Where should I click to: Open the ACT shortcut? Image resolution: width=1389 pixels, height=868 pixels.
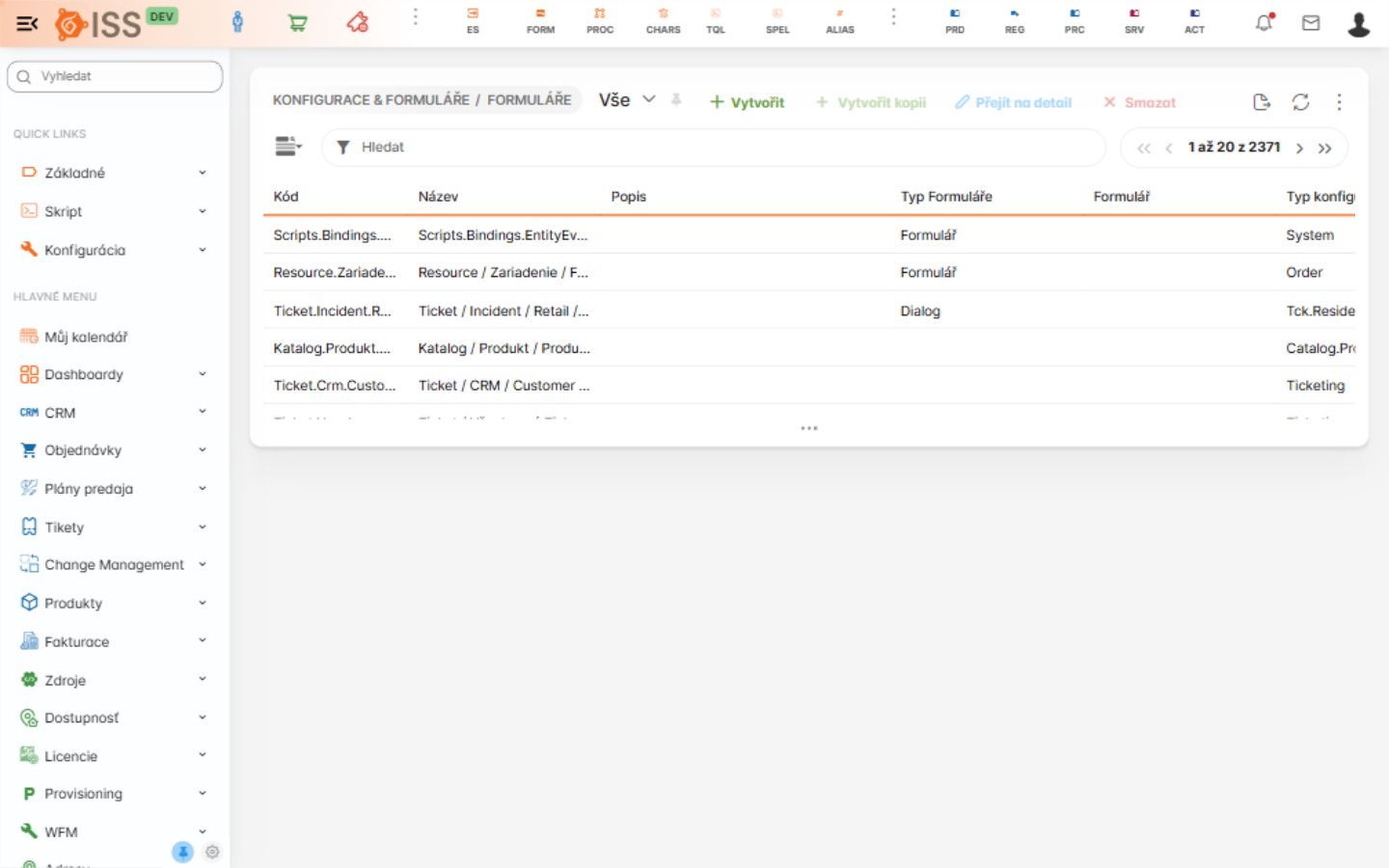coord(1194,21)
